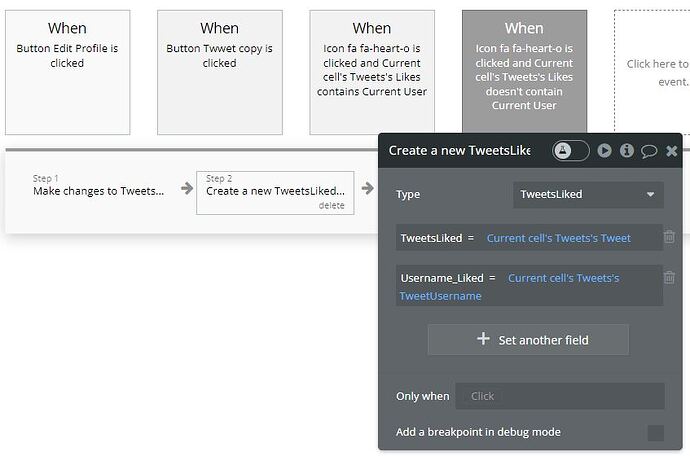Viewport: 690px width, 456px height.
Task: Click the TweetsLiked field label
Action: (431, 238)
